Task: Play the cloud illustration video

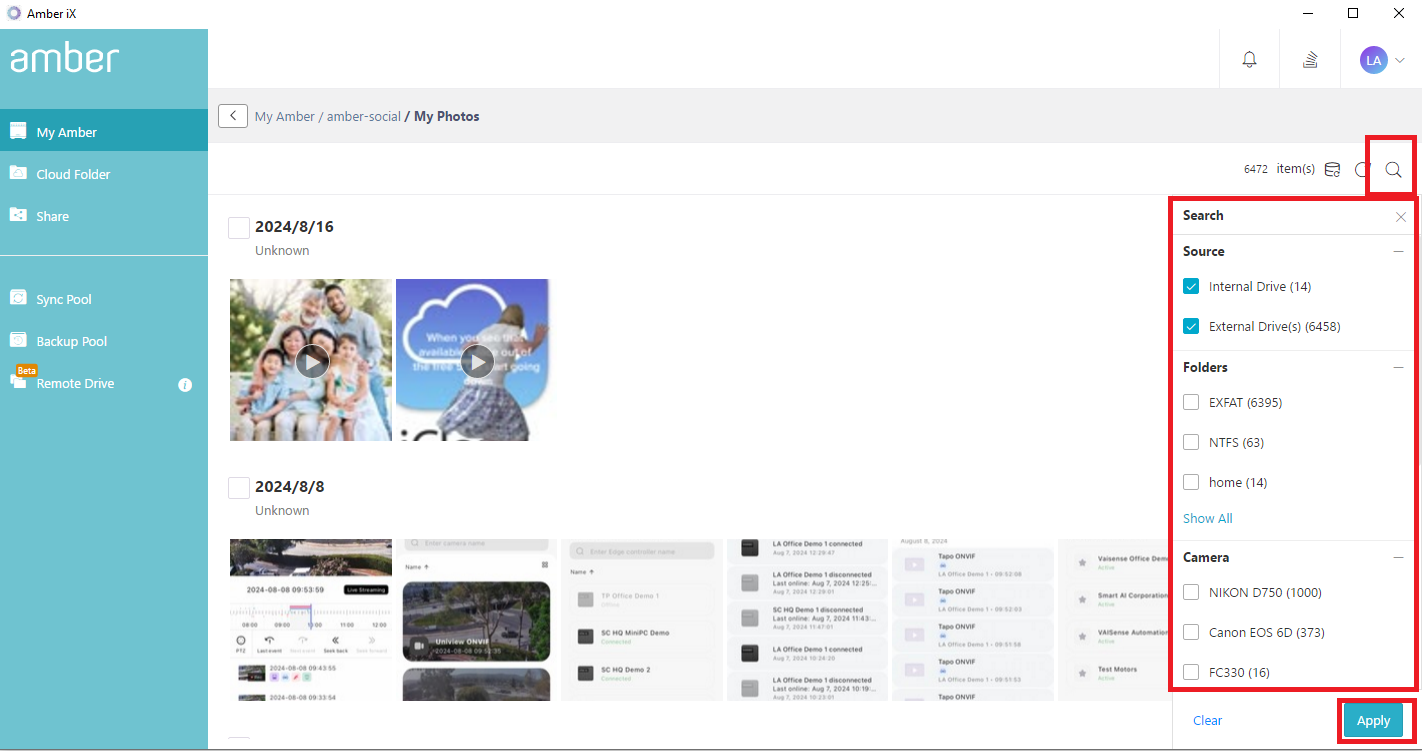Action: click(477, 360)
